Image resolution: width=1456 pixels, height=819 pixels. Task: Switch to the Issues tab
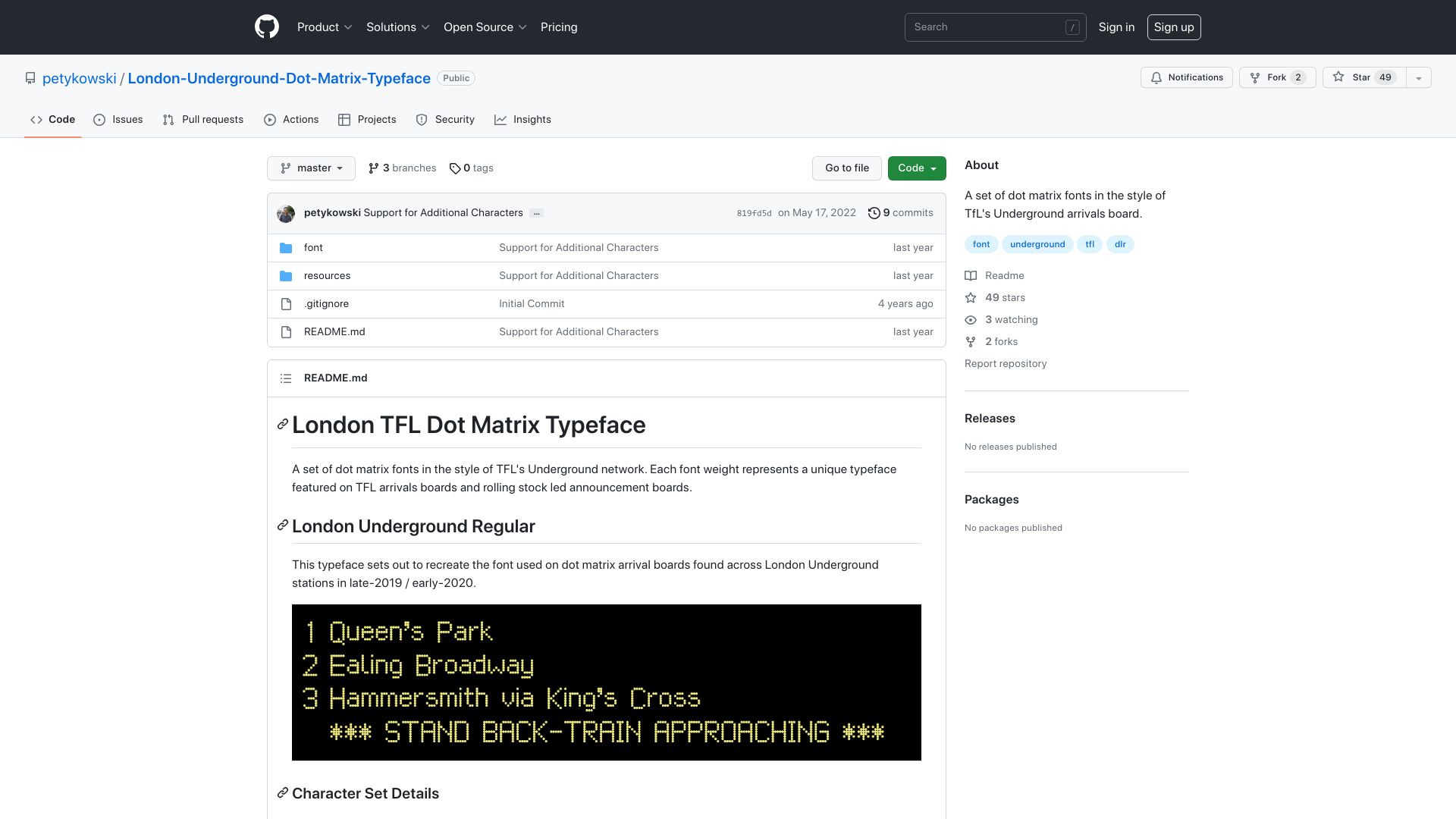tap(118, 120)
